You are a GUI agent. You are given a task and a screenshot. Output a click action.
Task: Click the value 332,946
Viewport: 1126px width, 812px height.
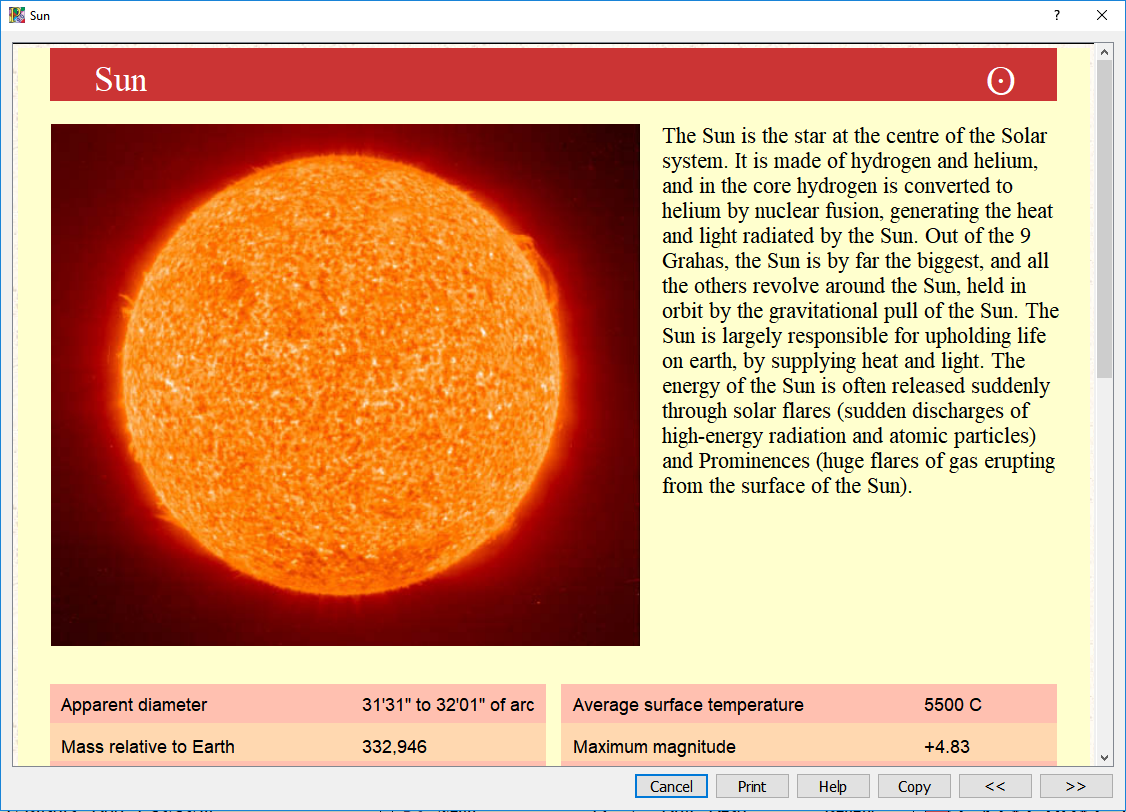click(x=394, y=747)
